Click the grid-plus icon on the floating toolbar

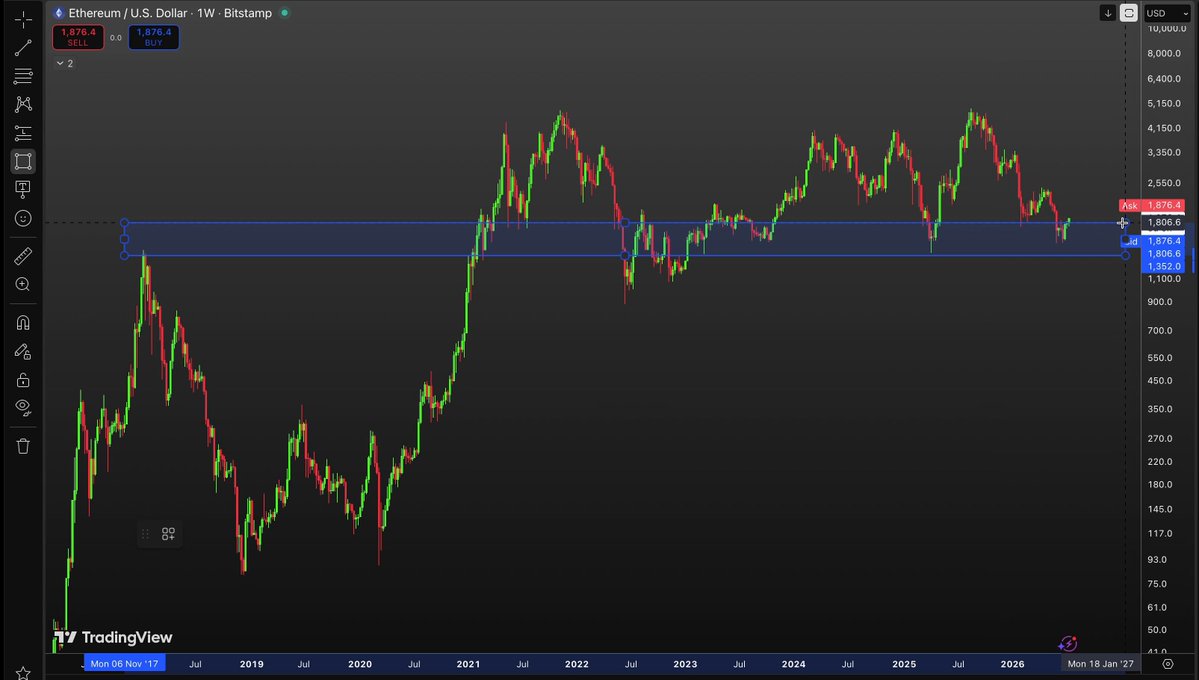168,534
